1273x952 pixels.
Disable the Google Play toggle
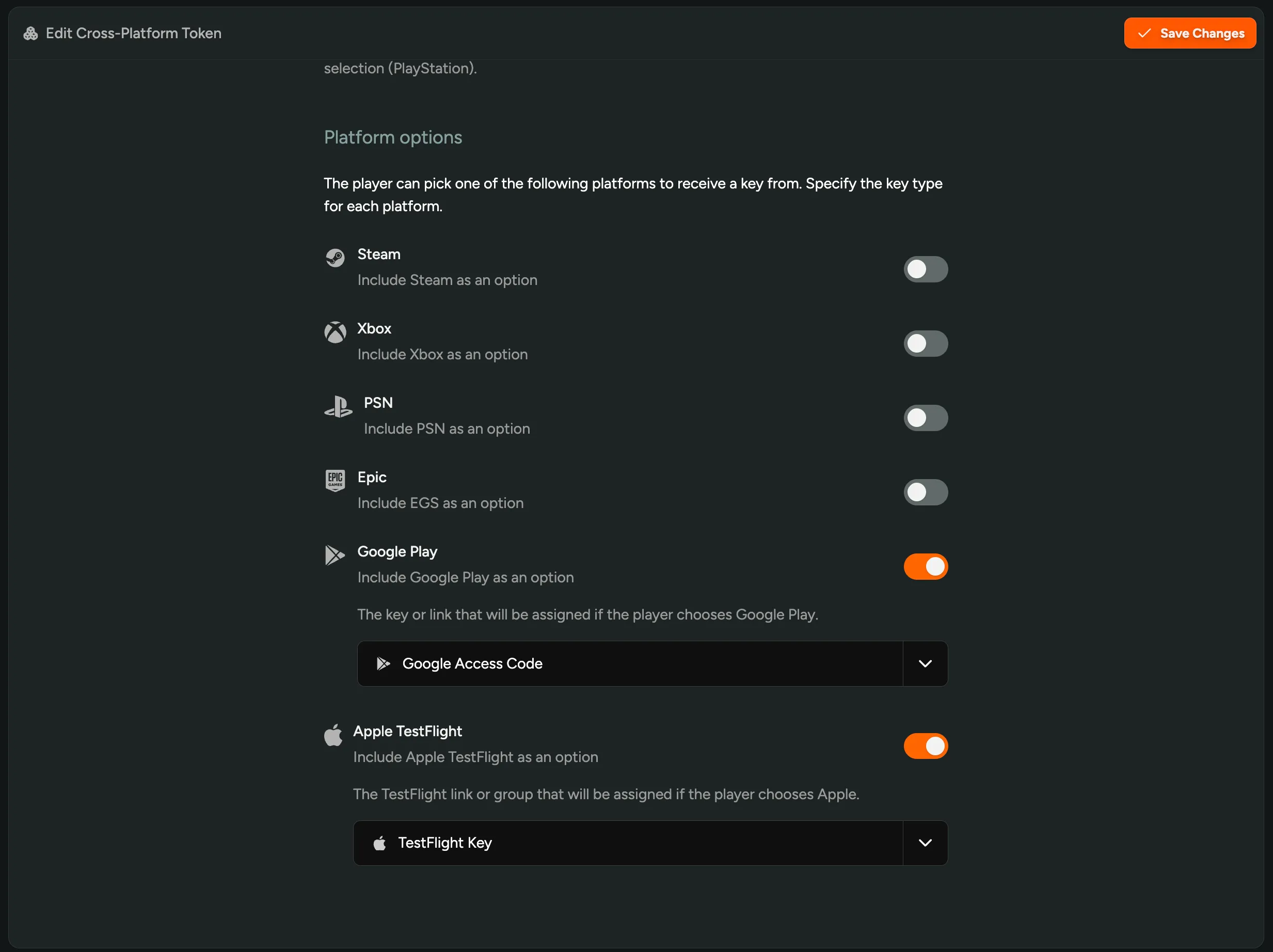click(926, 566)
